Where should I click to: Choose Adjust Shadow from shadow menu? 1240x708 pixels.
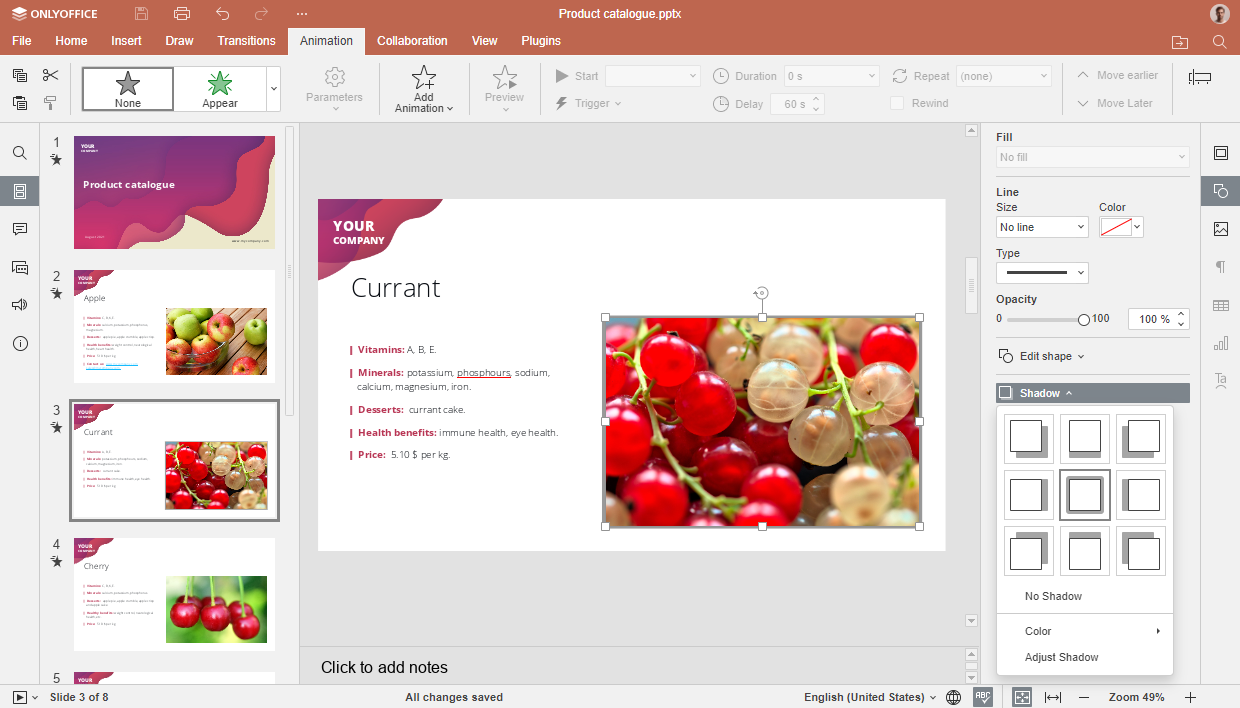point(1061,657)
